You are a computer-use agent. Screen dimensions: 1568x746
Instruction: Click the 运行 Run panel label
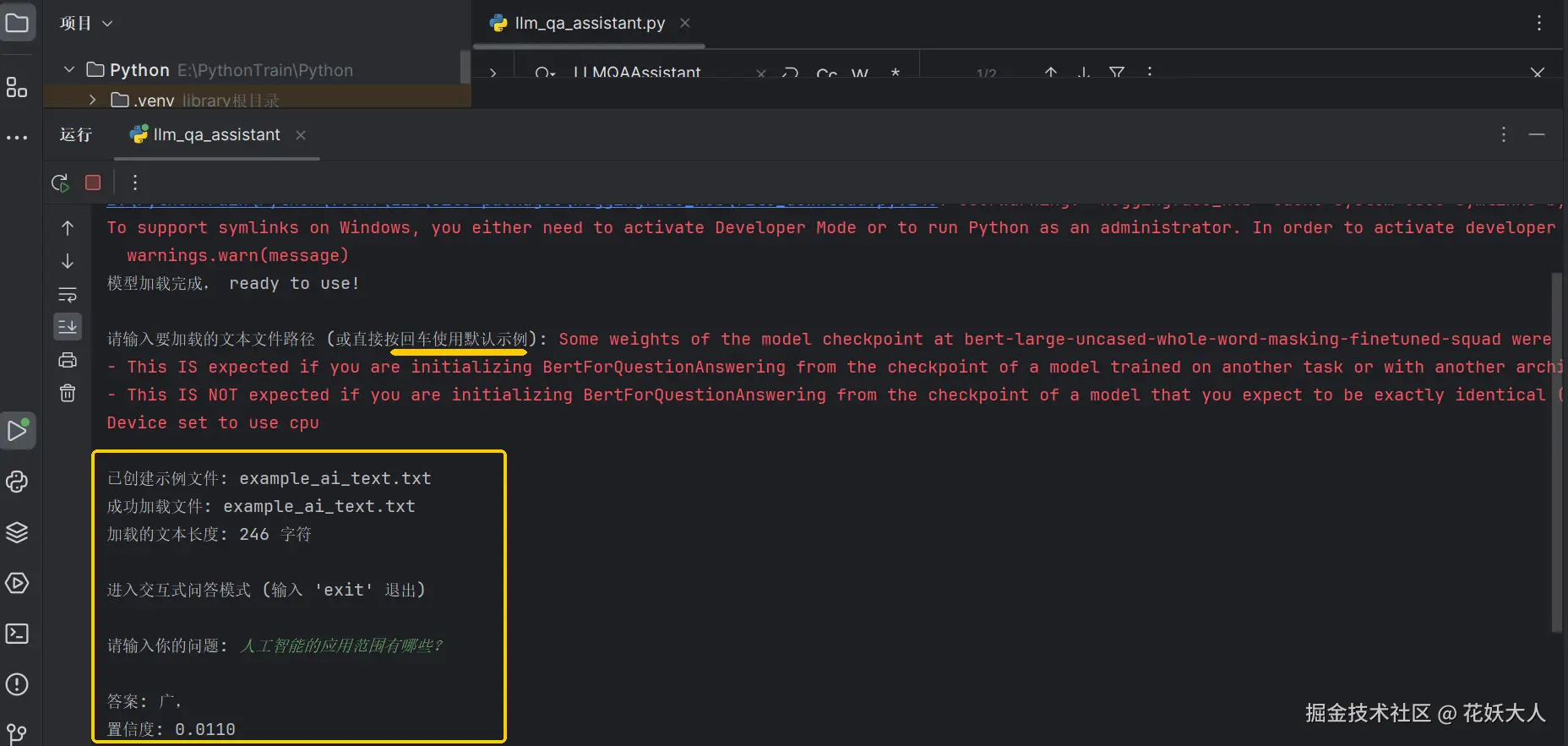(x=75, y=134)
